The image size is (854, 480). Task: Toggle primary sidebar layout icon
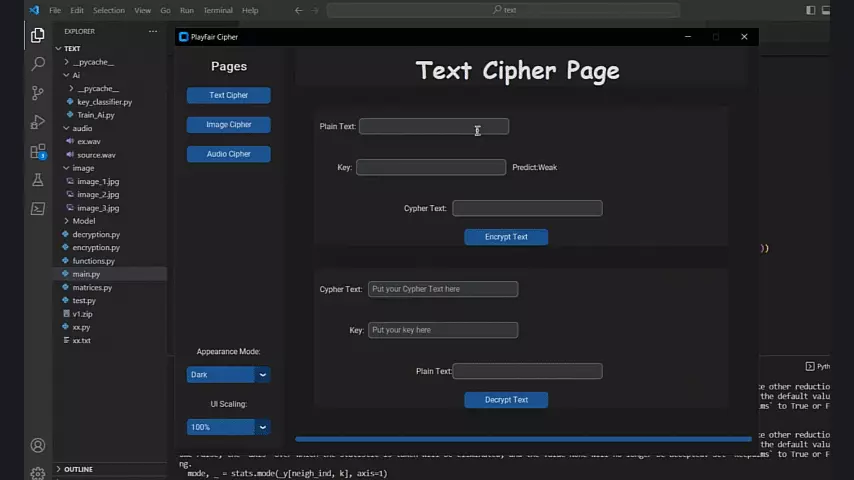click(x=810, y=10)
